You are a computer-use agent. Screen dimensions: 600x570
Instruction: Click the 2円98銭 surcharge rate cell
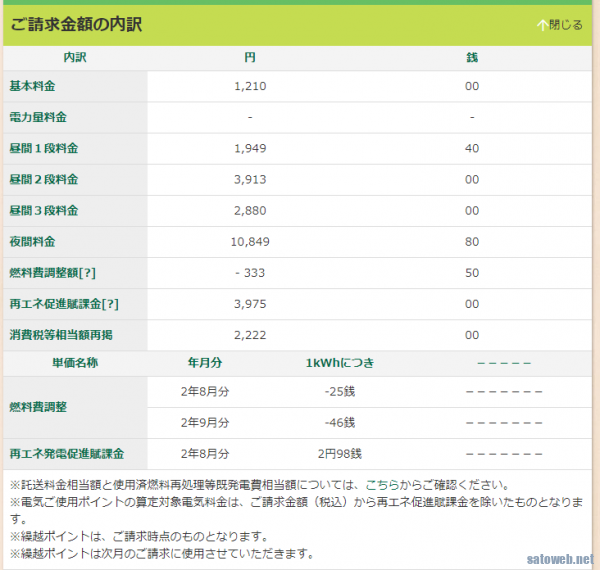(x=341, y=454)
